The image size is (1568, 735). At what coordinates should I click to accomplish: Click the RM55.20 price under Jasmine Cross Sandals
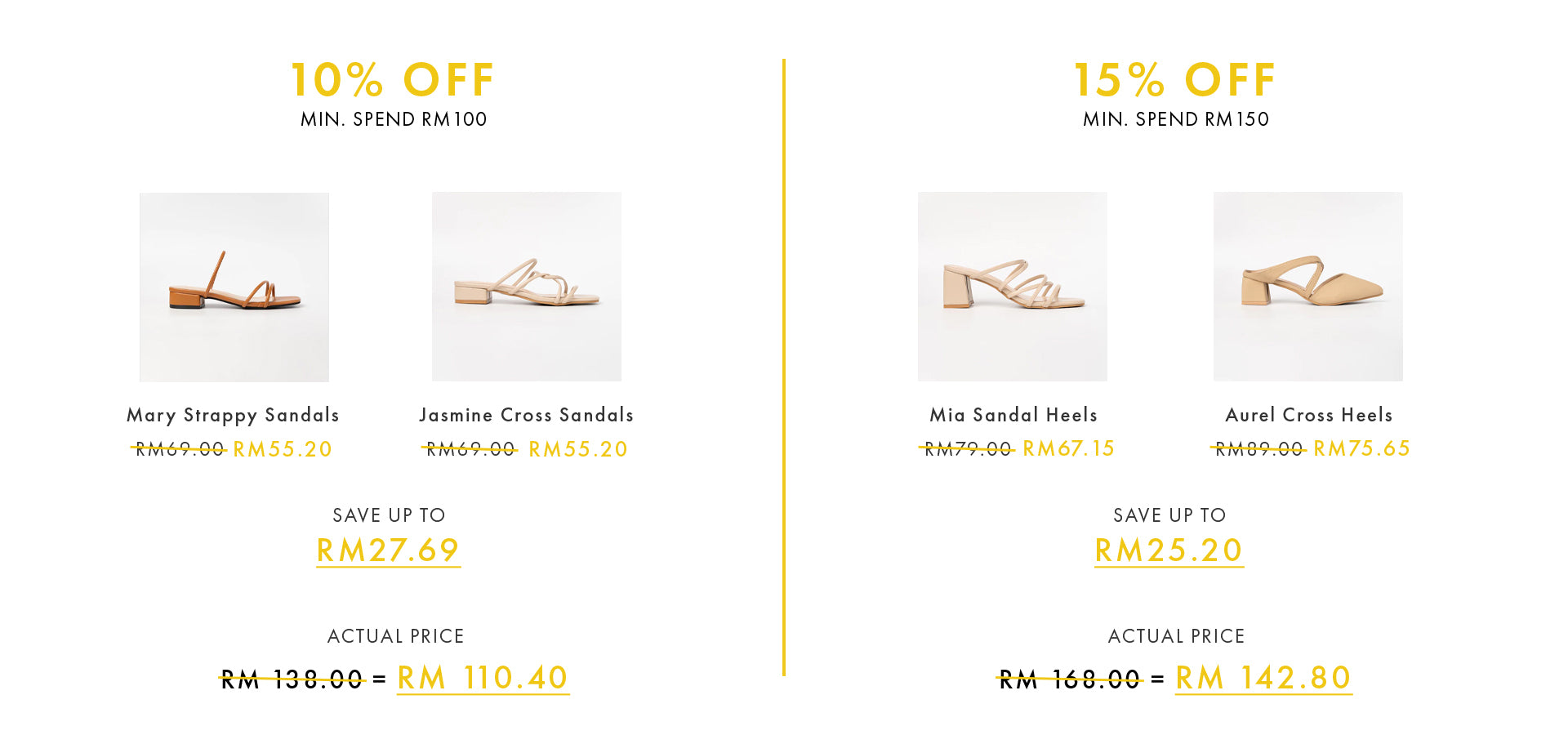click(578, 449)
